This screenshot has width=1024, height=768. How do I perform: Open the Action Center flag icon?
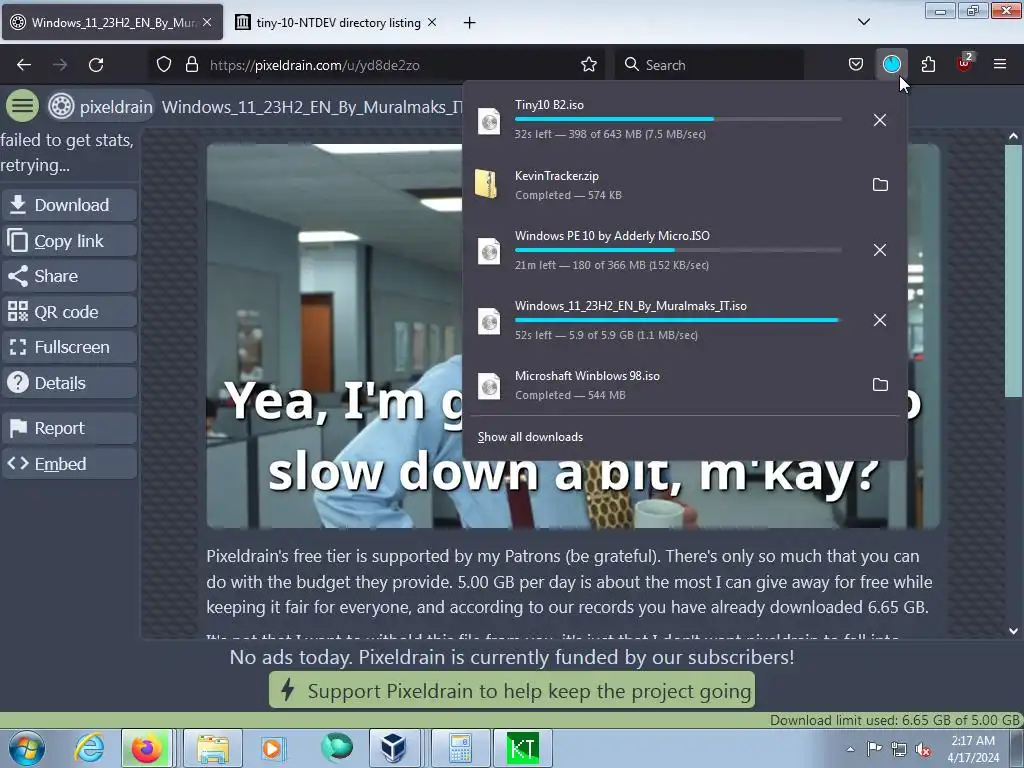874,749
